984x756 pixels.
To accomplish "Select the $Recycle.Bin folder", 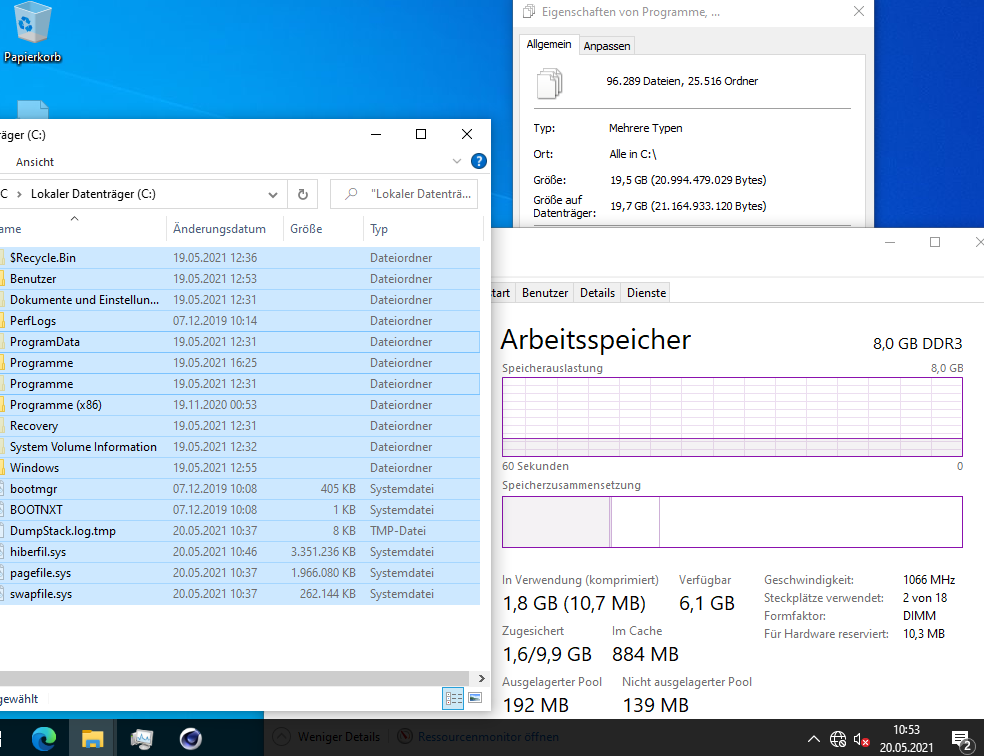I will pyautogui.click(x=240, y=258).
